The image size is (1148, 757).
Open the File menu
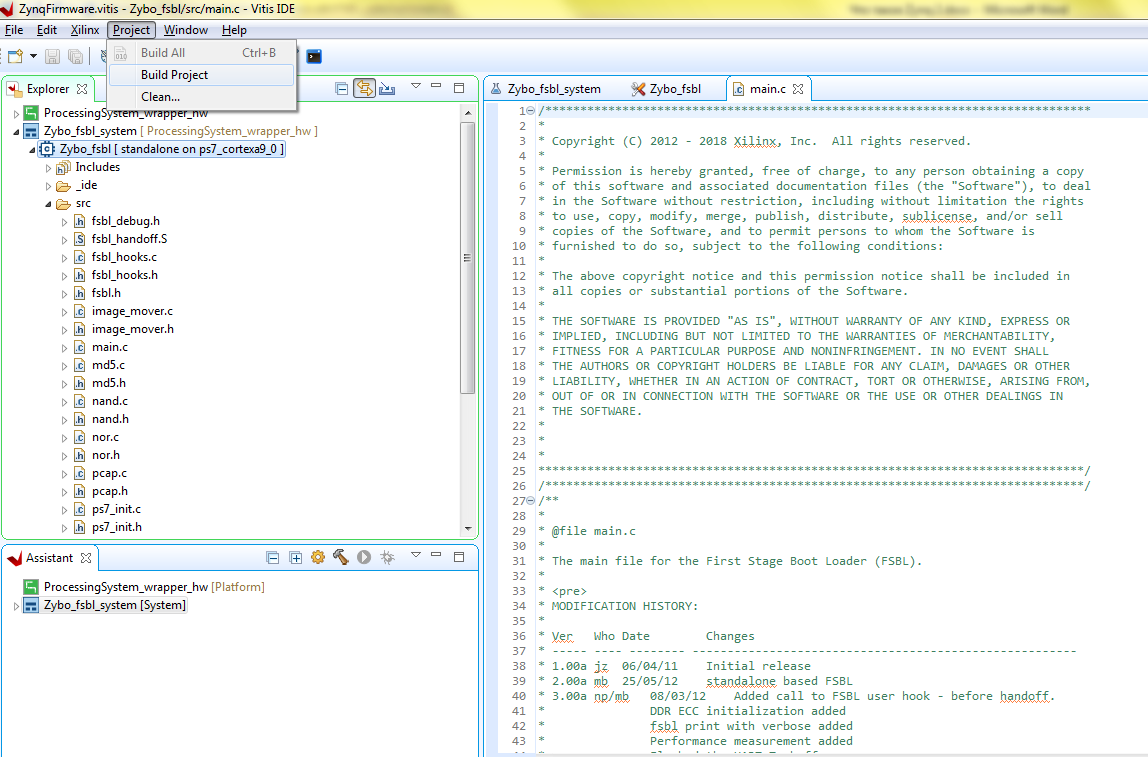coord(14,30)
